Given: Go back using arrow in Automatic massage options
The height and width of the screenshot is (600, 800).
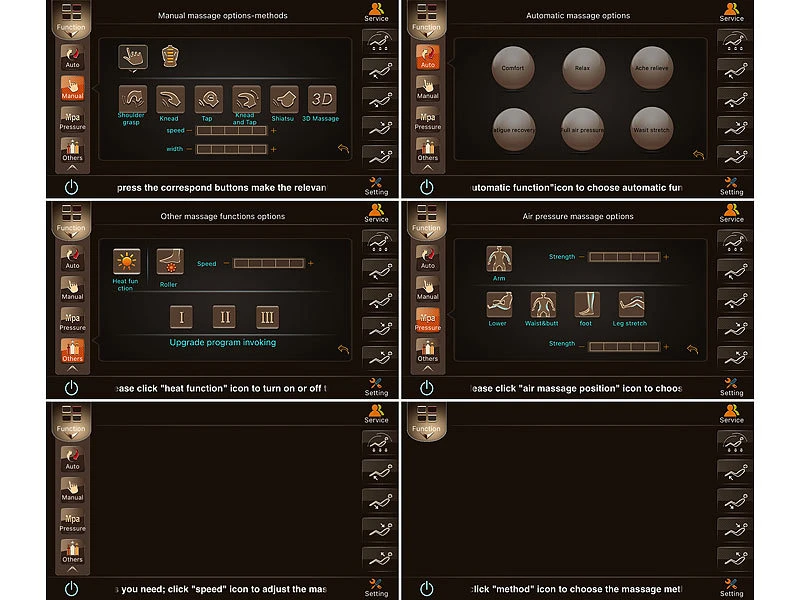Looking at the screenshot, I should pyautogui.click(x=698, y=154).
